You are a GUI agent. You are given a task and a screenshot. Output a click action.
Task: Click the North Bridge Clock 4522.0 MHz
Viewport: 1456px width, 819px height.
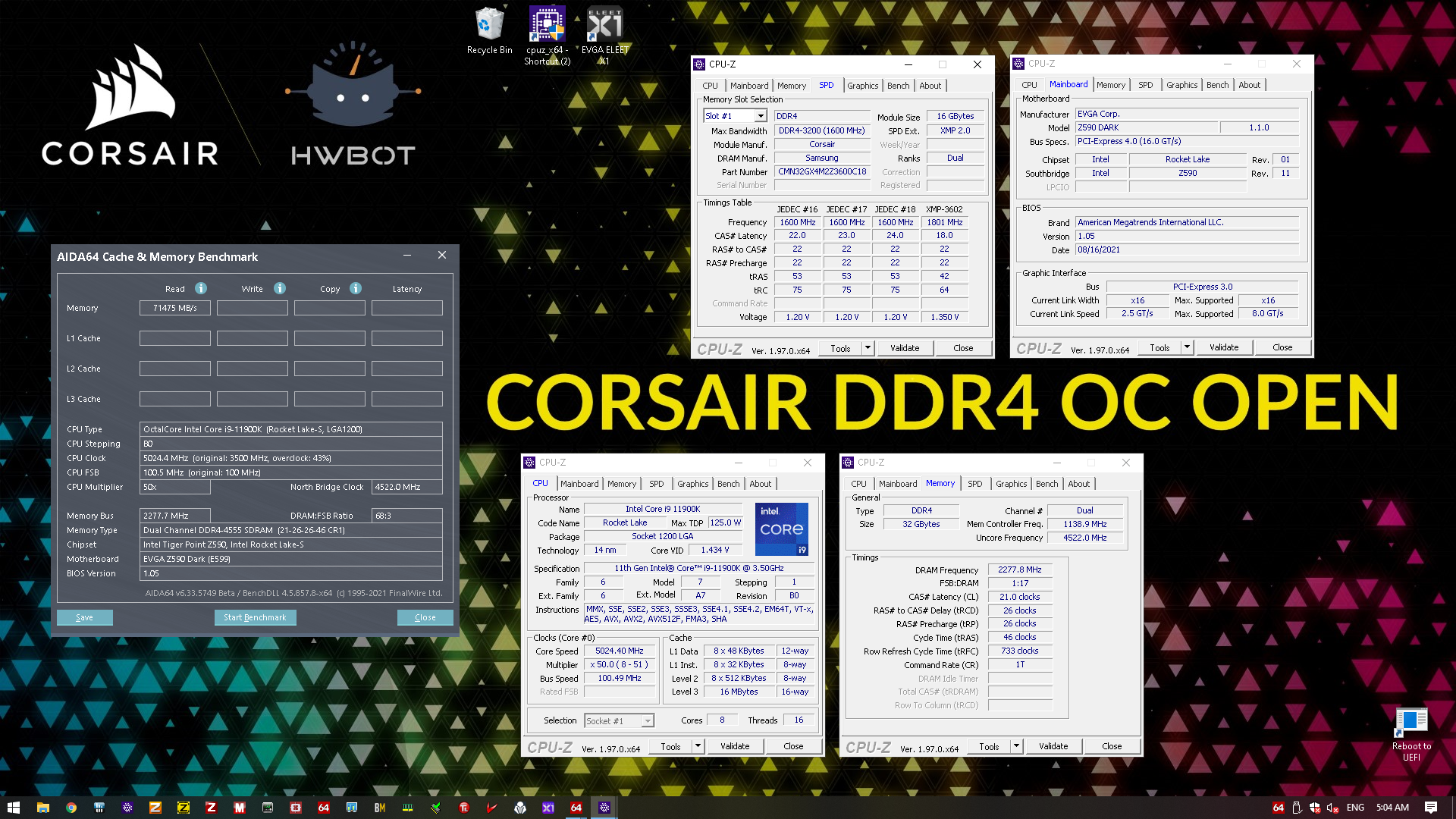[x=406, y=487]
